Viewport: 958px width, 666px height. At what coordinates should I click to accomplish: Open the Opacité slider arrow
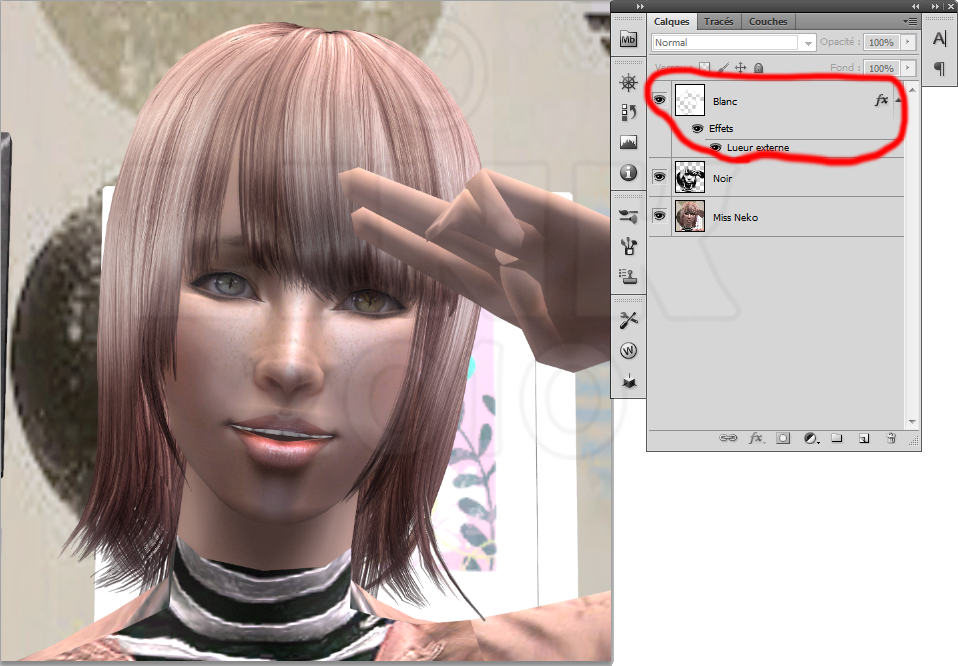(908, 43)
